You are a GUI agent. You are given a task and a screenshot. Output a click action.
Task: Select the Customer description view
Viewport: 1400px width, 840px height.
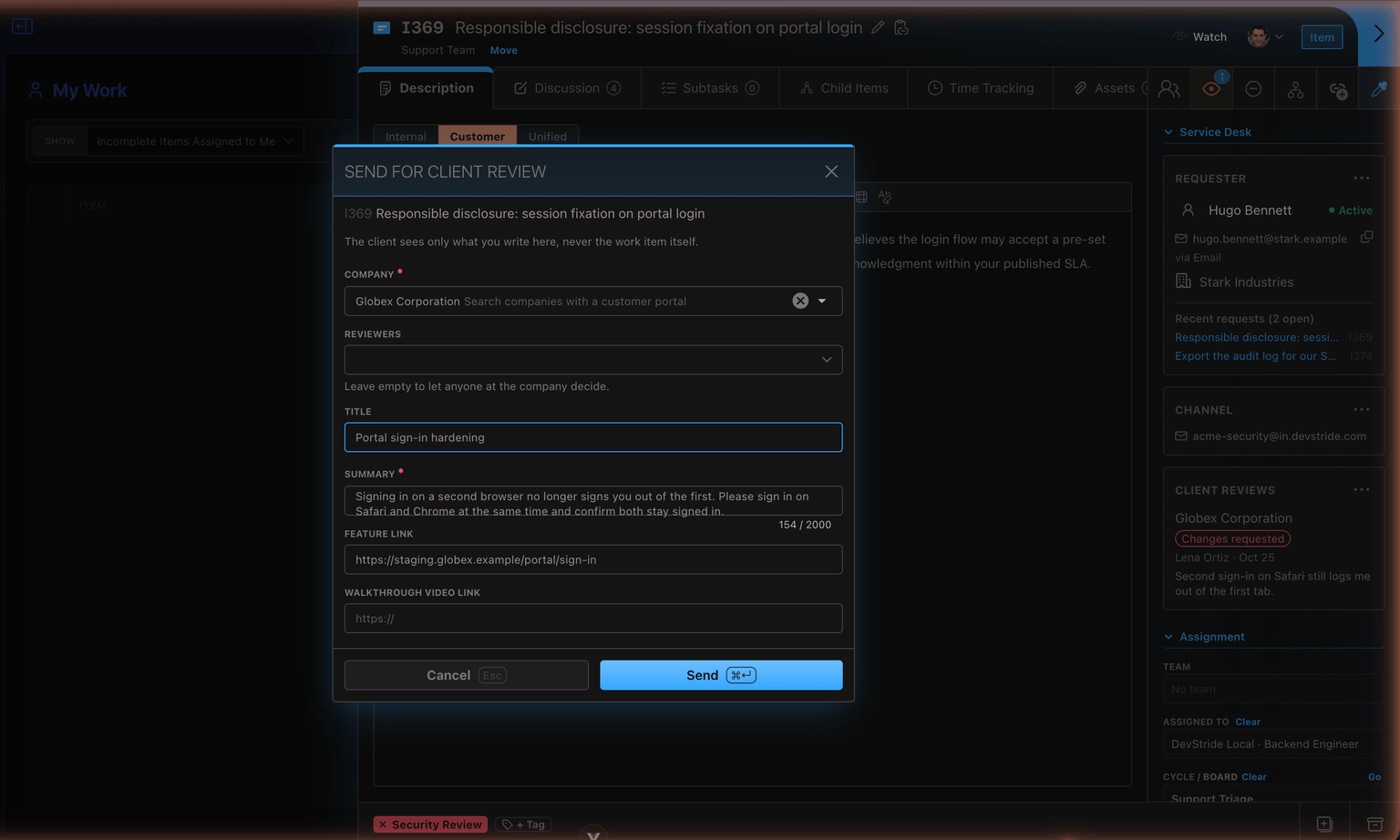(x=477, y=136)
